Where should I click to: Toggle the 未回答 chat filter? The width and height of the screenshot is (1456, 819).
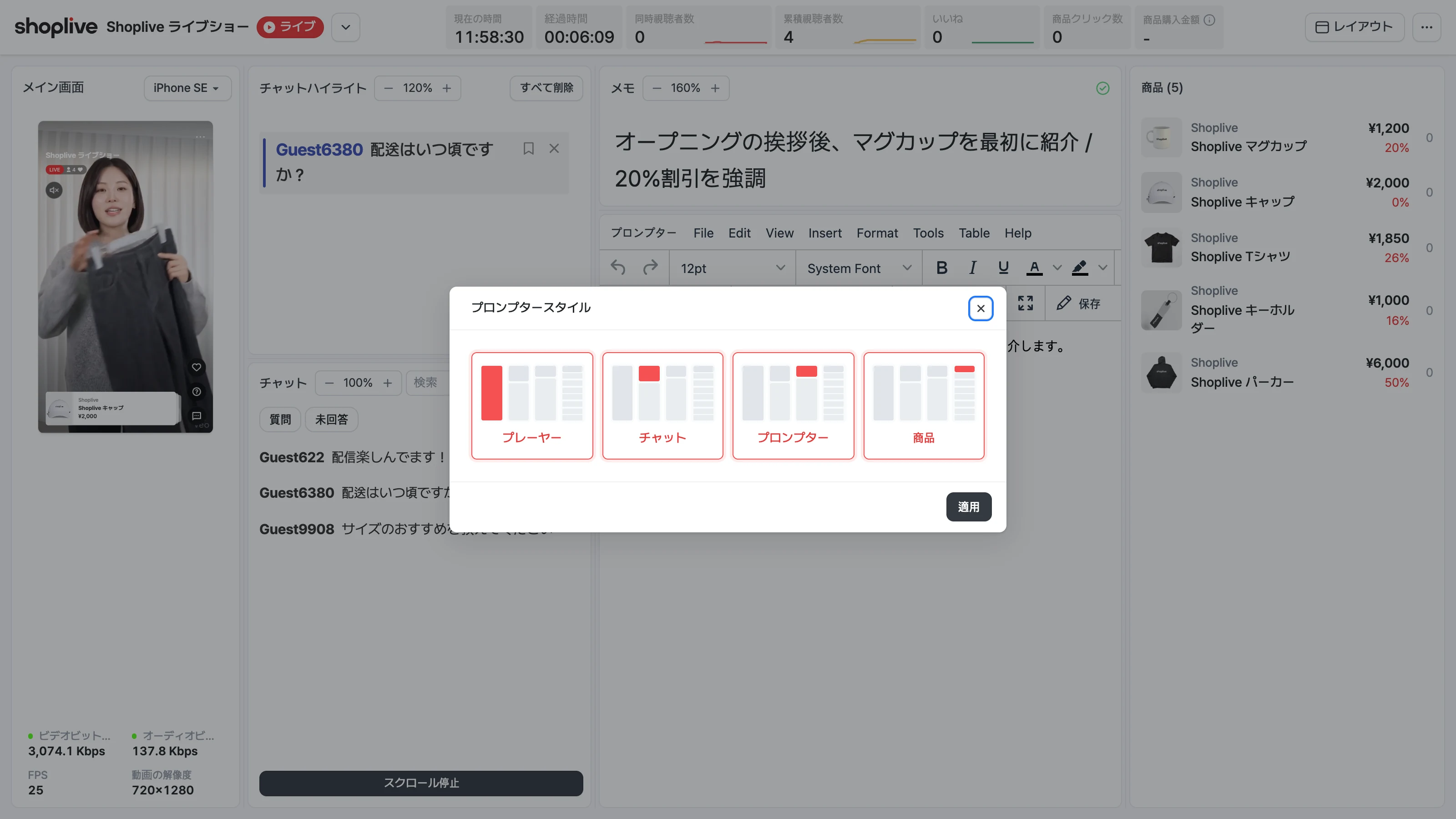coord(332,420)
